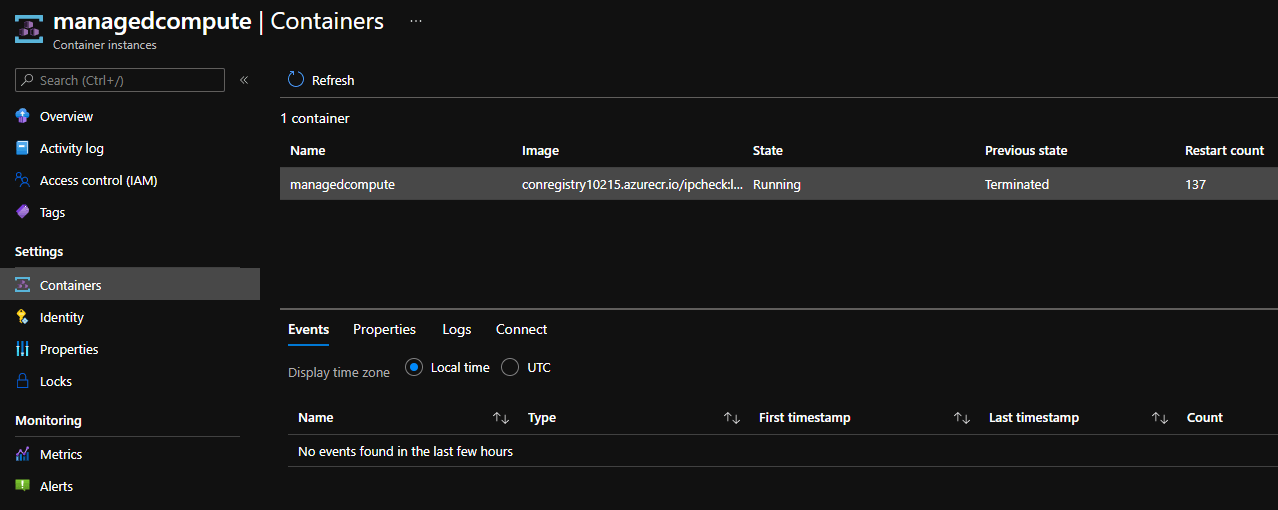The width and height of the screenshot is (1278, 510).
Task: Sort events by Type column arrows
Action: pyautogui.click(x=731, y=418)
